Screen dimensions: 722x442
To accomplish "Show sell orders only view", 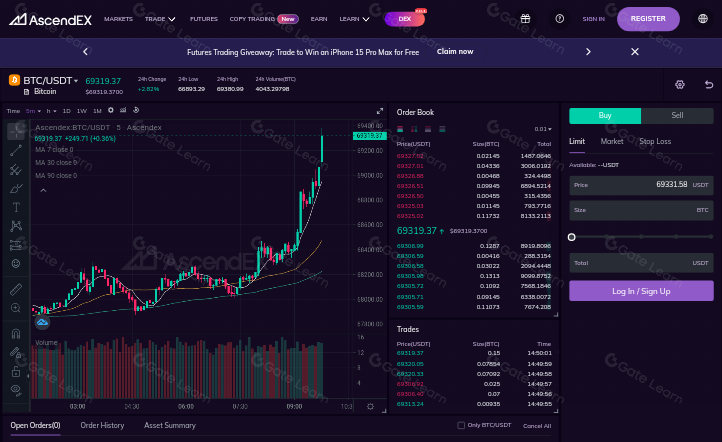I will tap(428, 129).
